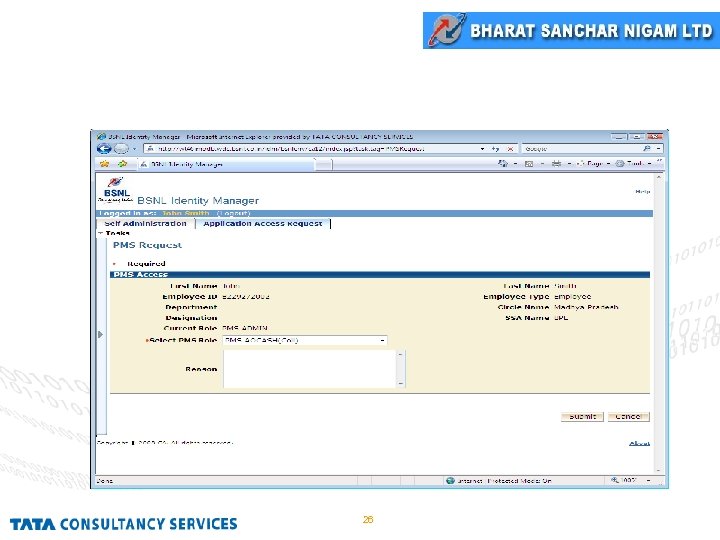Click the Internet Explorer icon in title bar
The image size is (720, 540).
point(101,136)
